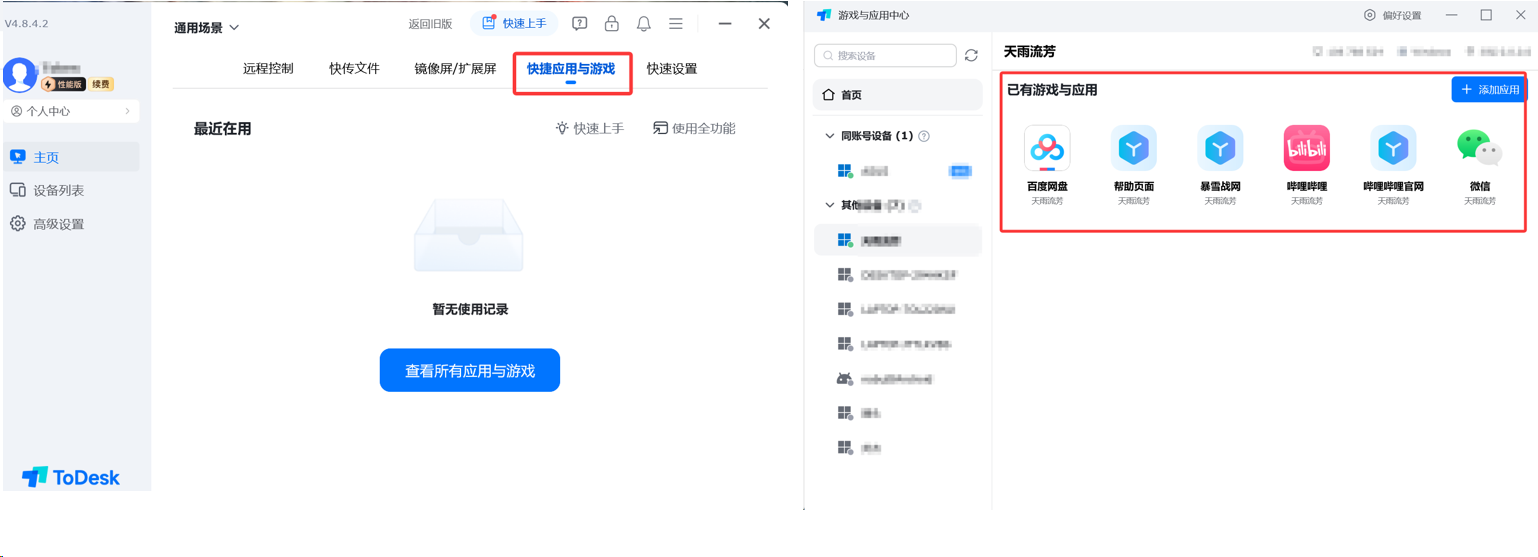Open the help question-mark icon in ToDesk header
Screen dimensions: 1538x557
580,23
